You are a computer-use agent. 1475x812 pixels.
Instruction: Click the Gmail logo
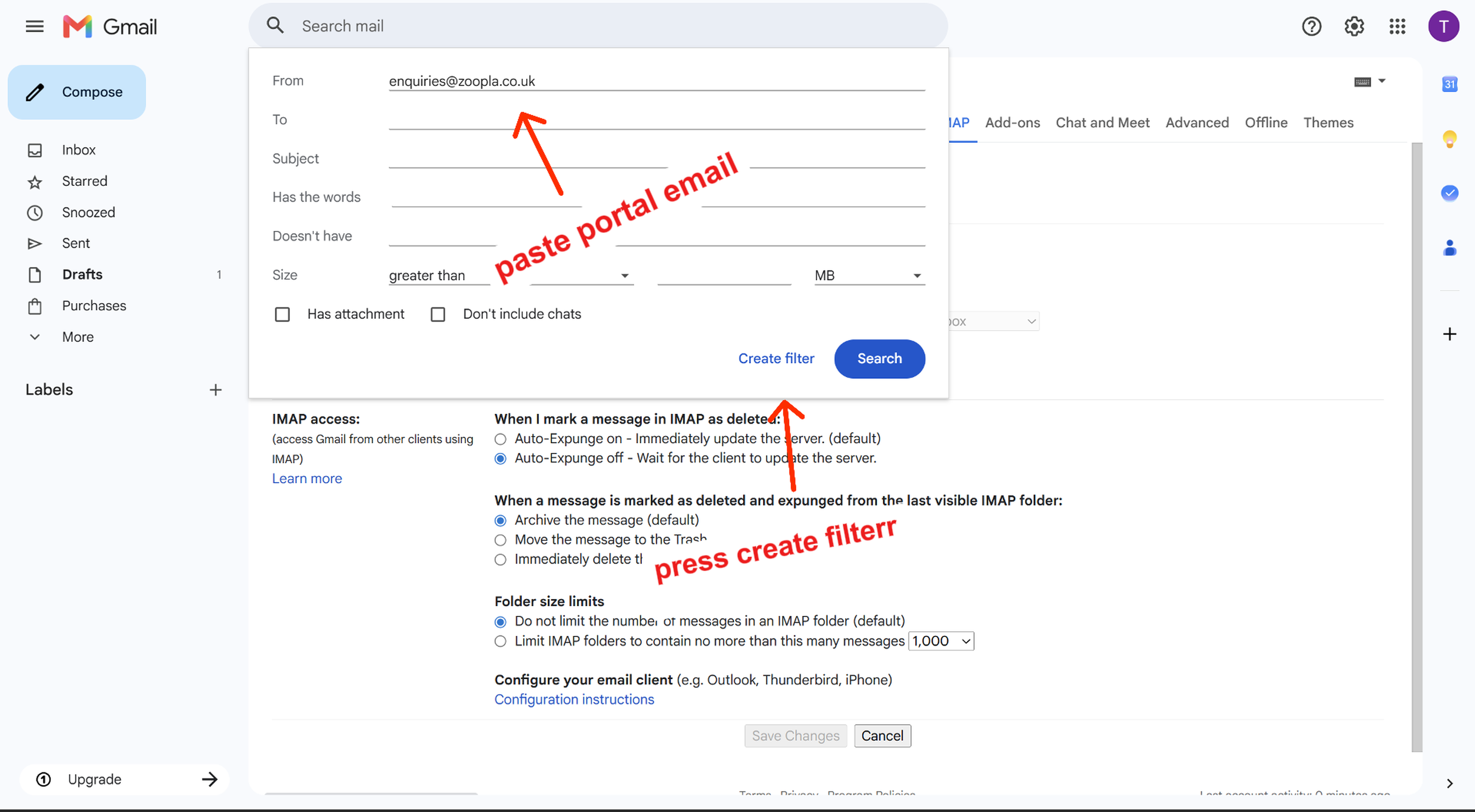click(x=110, y=26)
